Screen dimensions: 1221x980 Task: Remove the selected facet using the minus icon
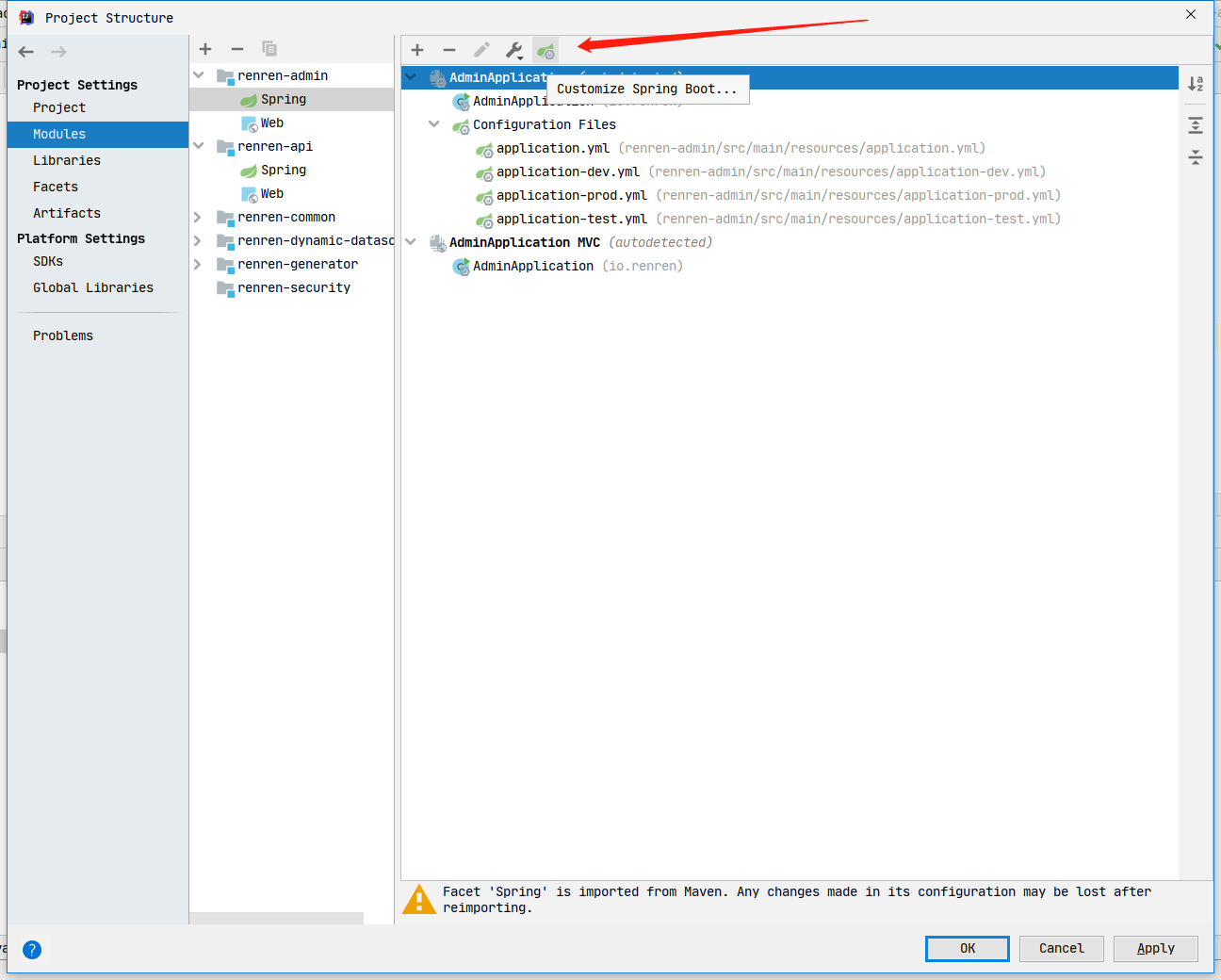(x=449, y=49)
